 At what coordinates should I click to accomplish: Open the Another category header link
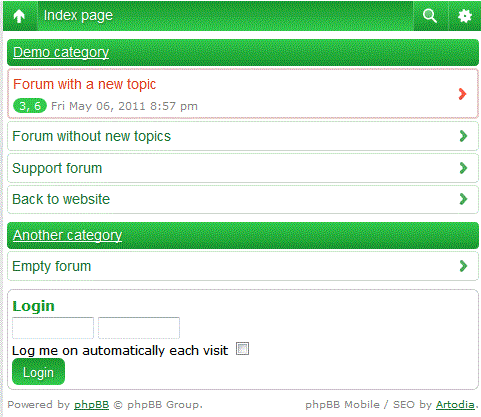tap(67, 235)
